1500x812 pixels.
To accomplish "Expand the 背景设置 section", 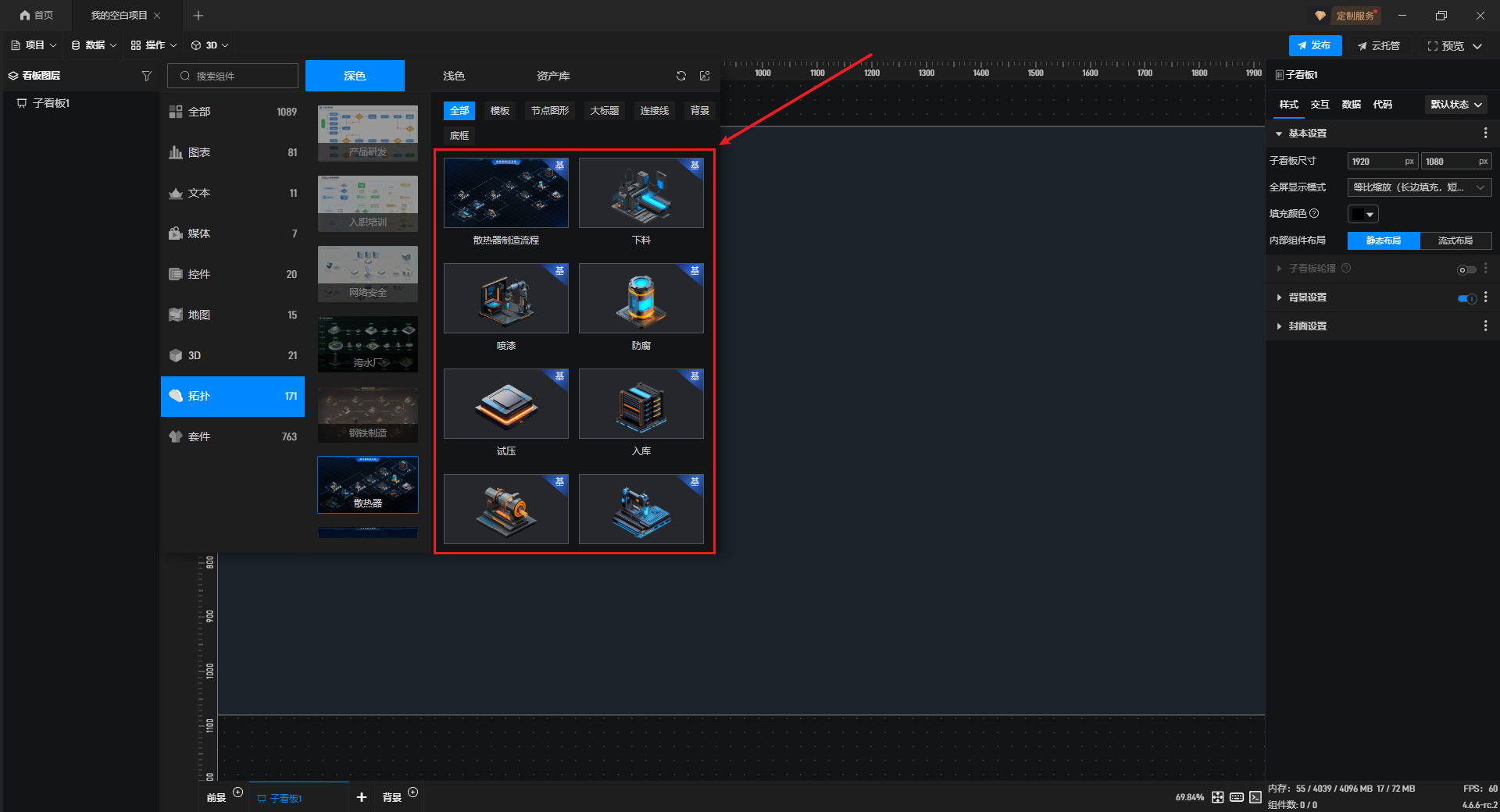I will point(1279,297).
